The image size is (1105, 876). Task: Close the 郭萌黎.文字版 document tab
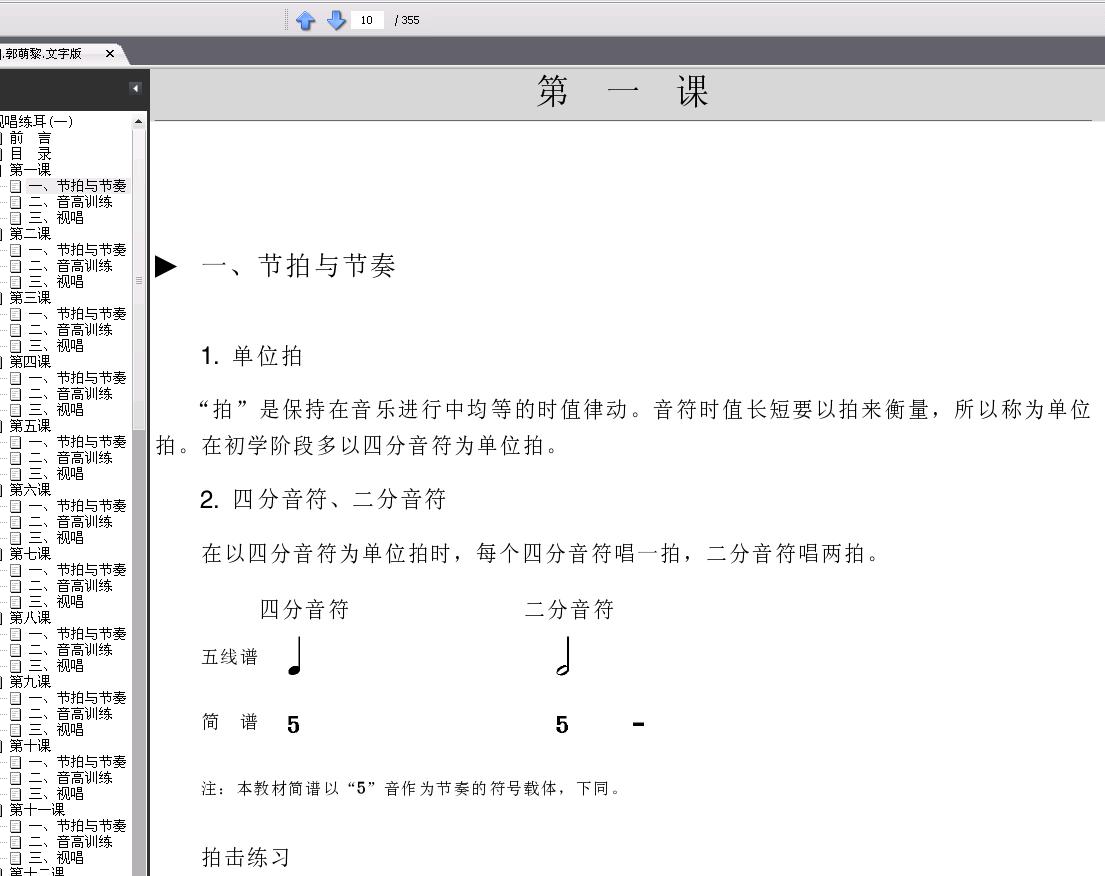point(110,54)
